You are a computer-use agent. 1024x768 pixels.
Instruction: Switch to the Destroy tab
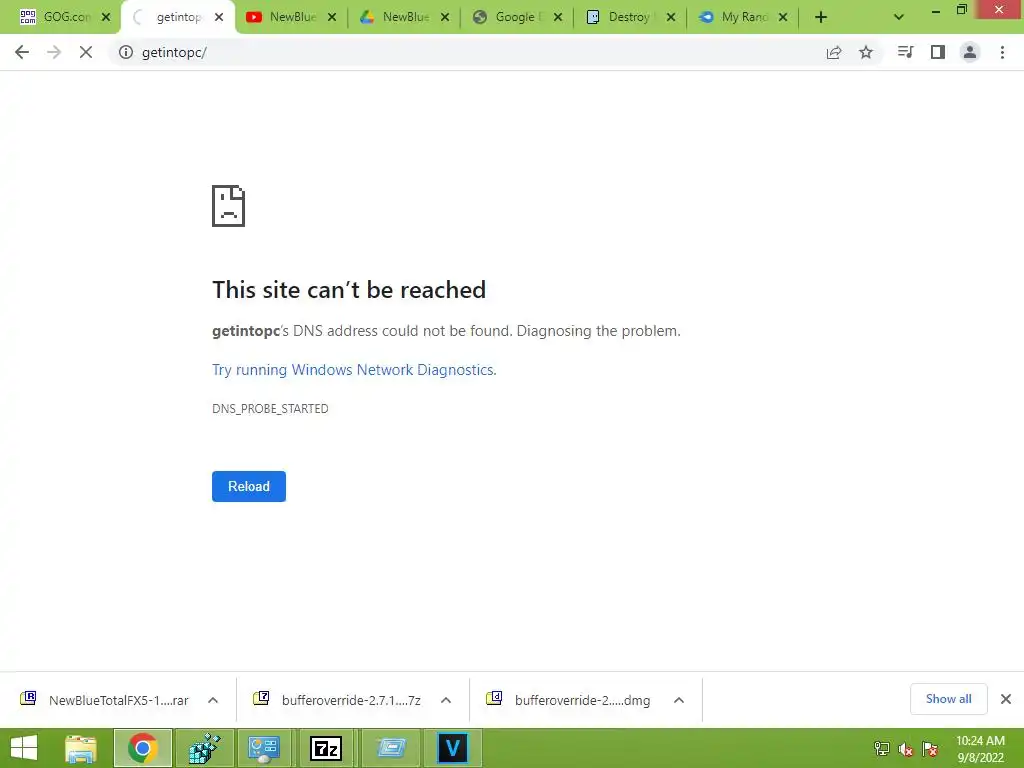pos(630,17)
